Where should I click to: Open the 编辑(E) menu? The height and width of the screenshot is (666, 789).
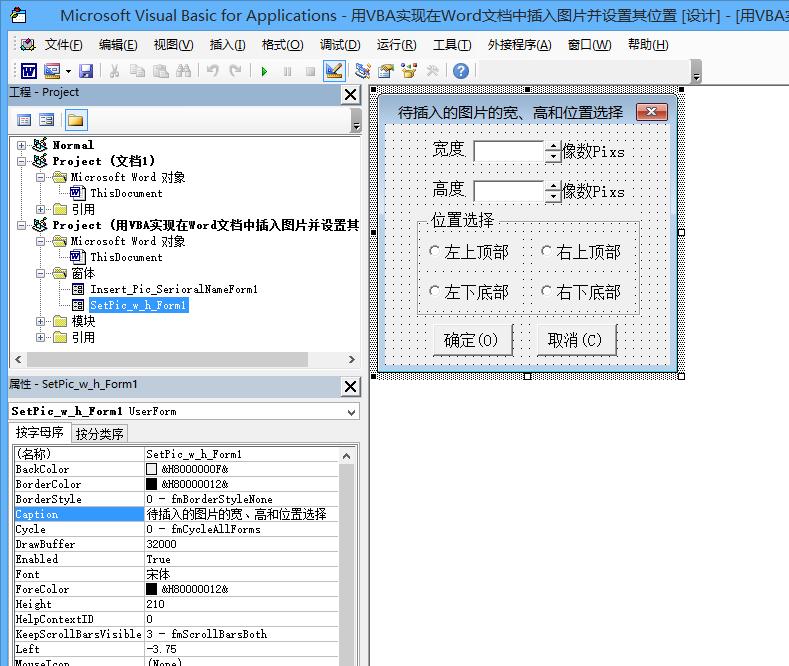point(118,45)
